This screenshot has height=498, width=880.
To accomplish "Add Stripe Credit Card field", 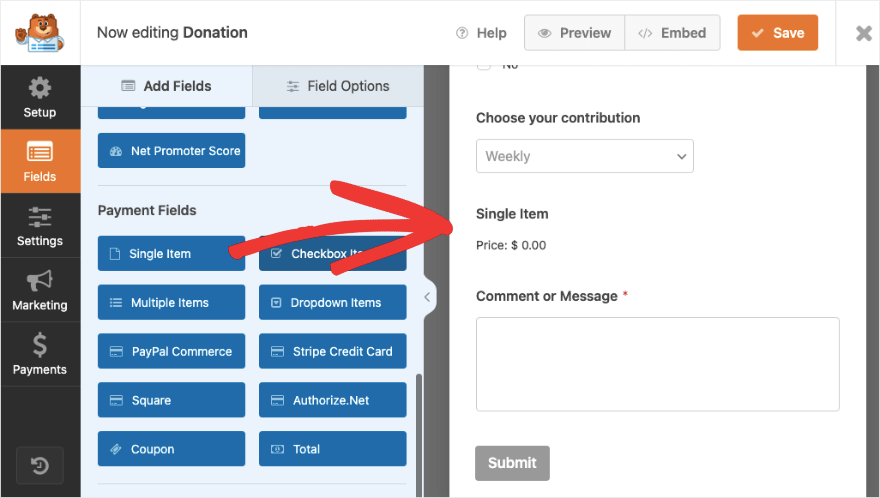I will coord(332,351).
